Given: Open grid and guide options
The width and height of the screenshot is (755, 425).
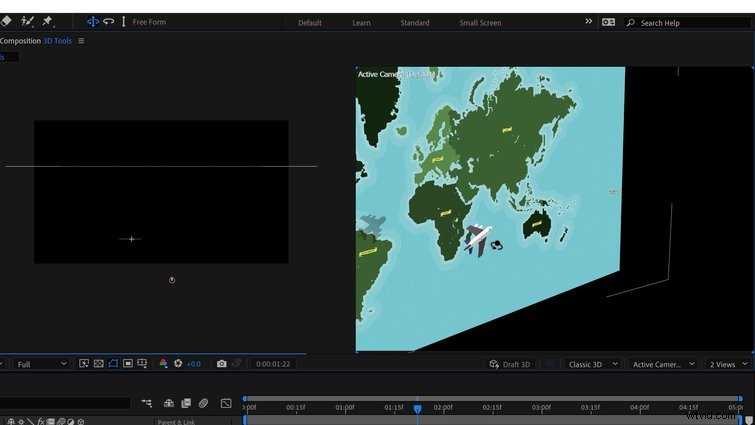Looking at the screenshot, I should (x=142, y=363).
